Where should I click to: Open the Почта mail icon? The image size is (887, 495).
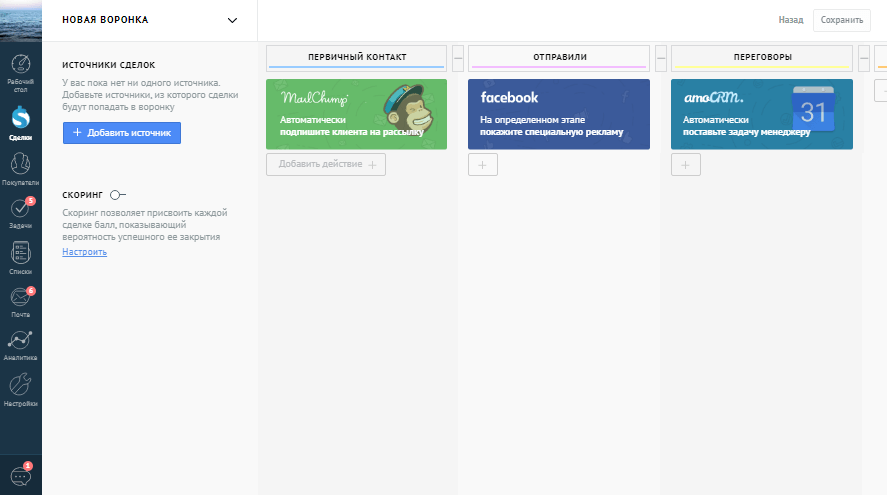[x=20, y=302]
